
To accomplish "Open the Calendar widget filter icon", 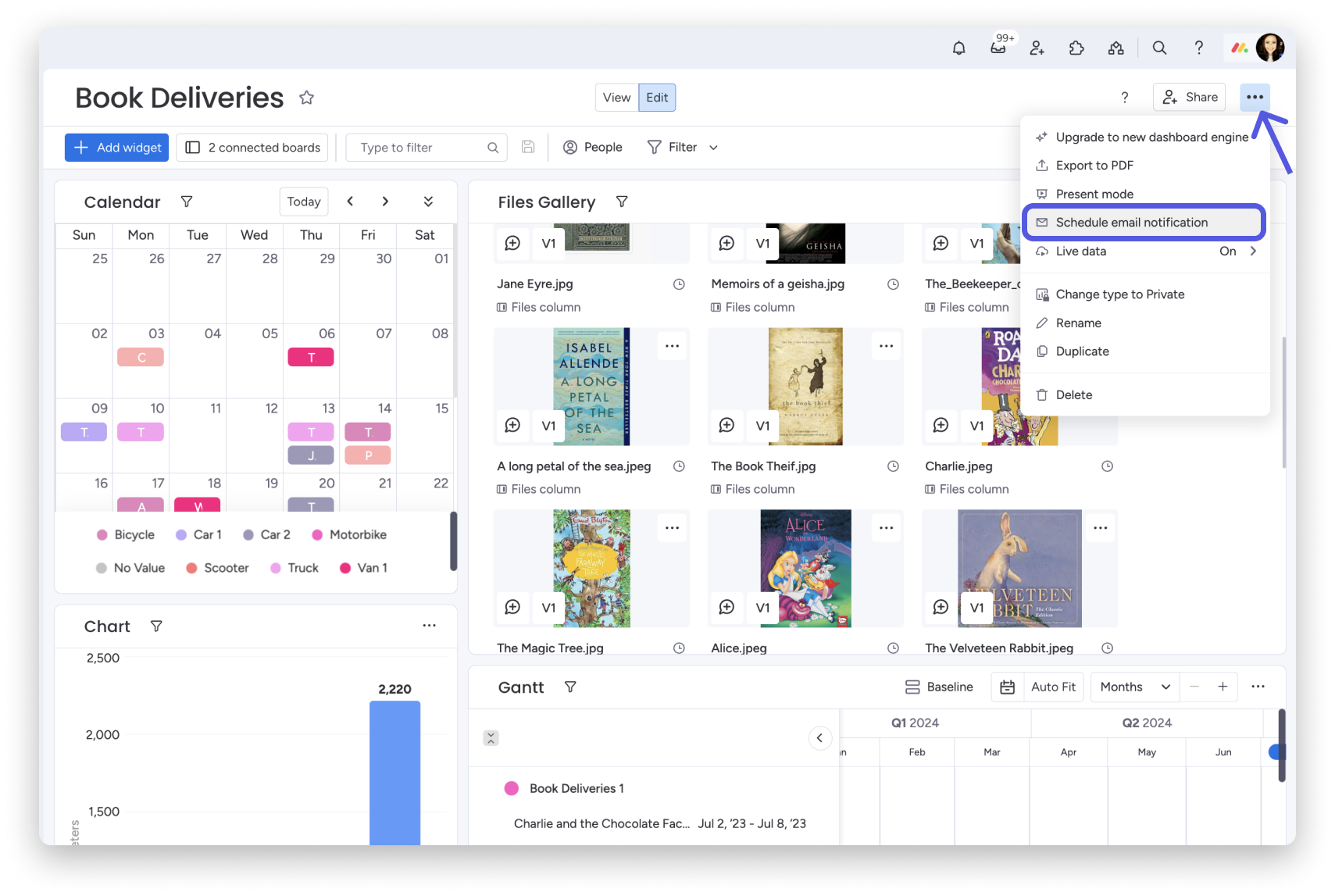I will pyautogui.click(x=187, y=202).
